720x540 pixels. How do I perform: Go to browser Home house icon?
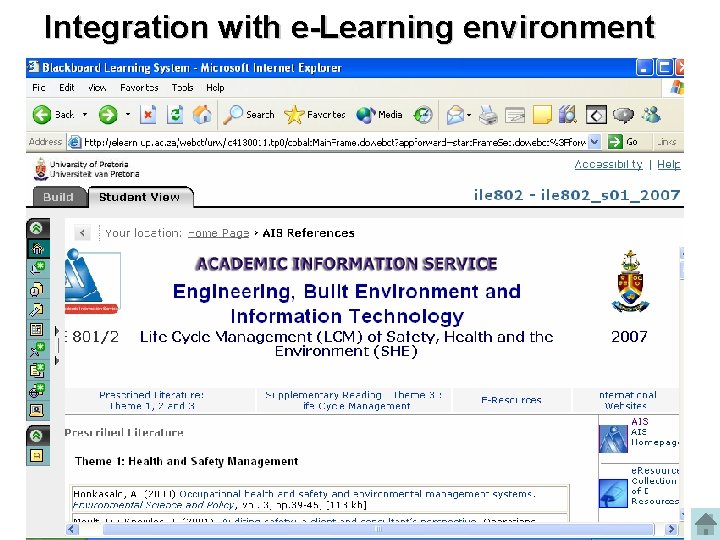tap(202, 114)
